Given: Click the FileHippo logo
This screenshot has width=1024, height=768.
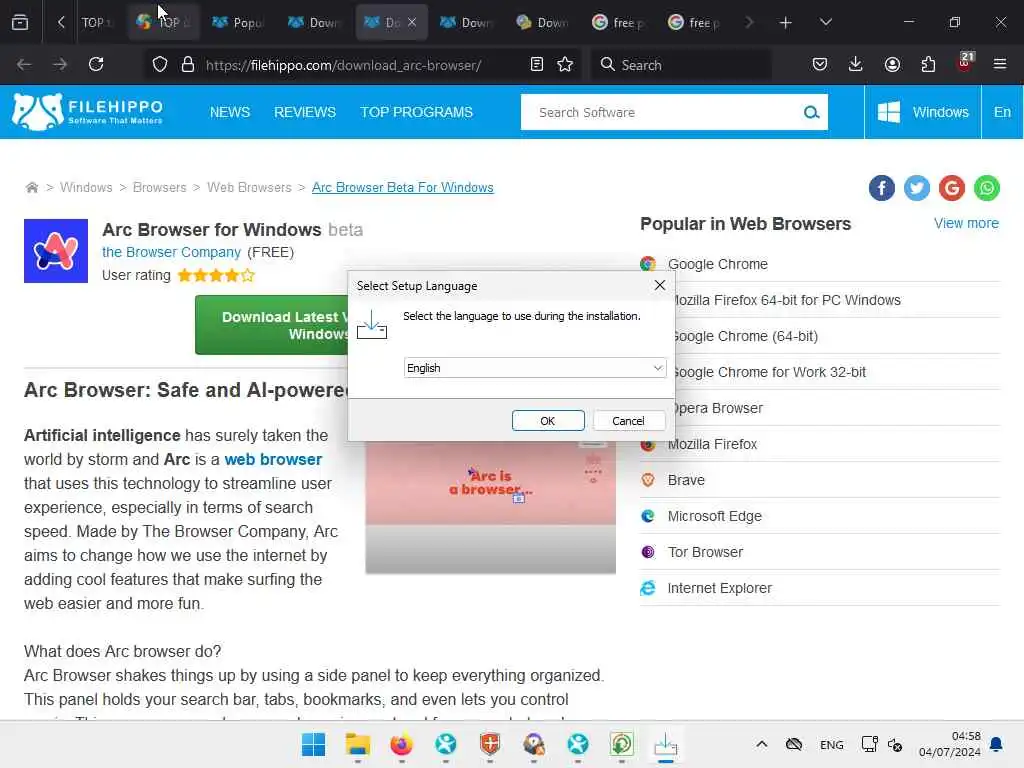Looking at the screenshot, I should [x=88, y=112].
